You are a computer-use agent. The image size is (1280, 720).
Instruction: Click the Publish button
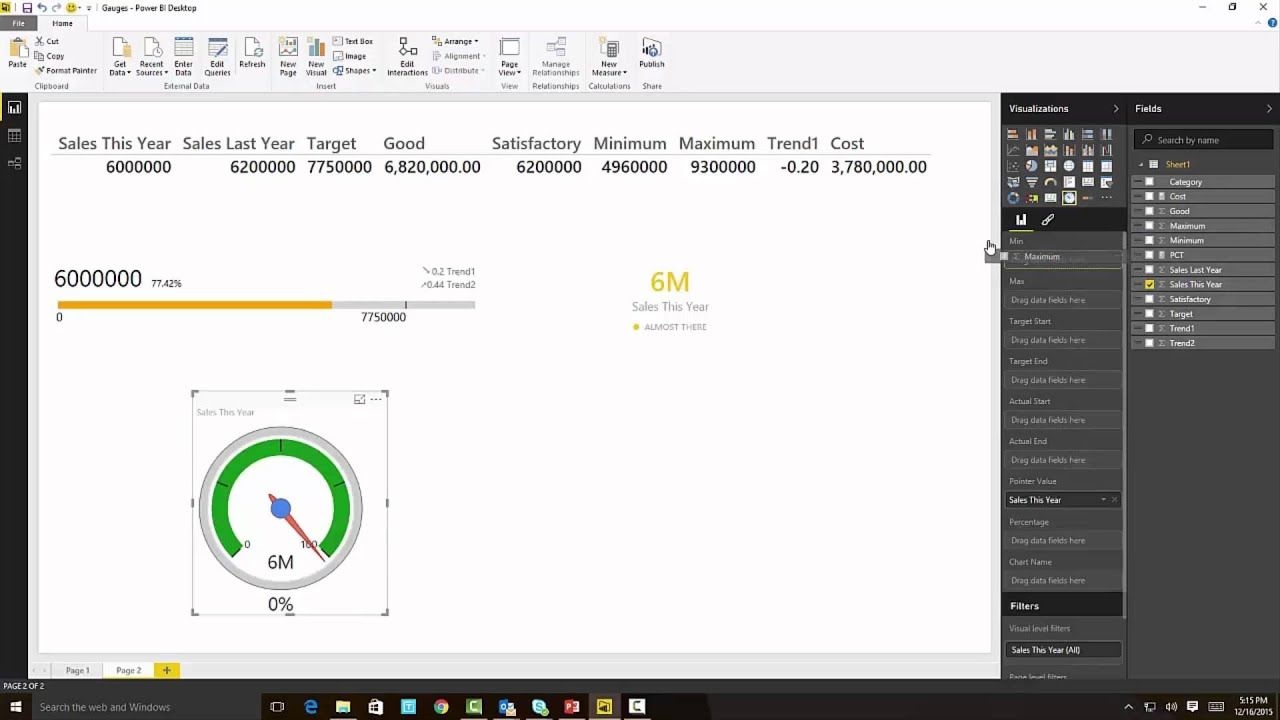tap(652, 54)
